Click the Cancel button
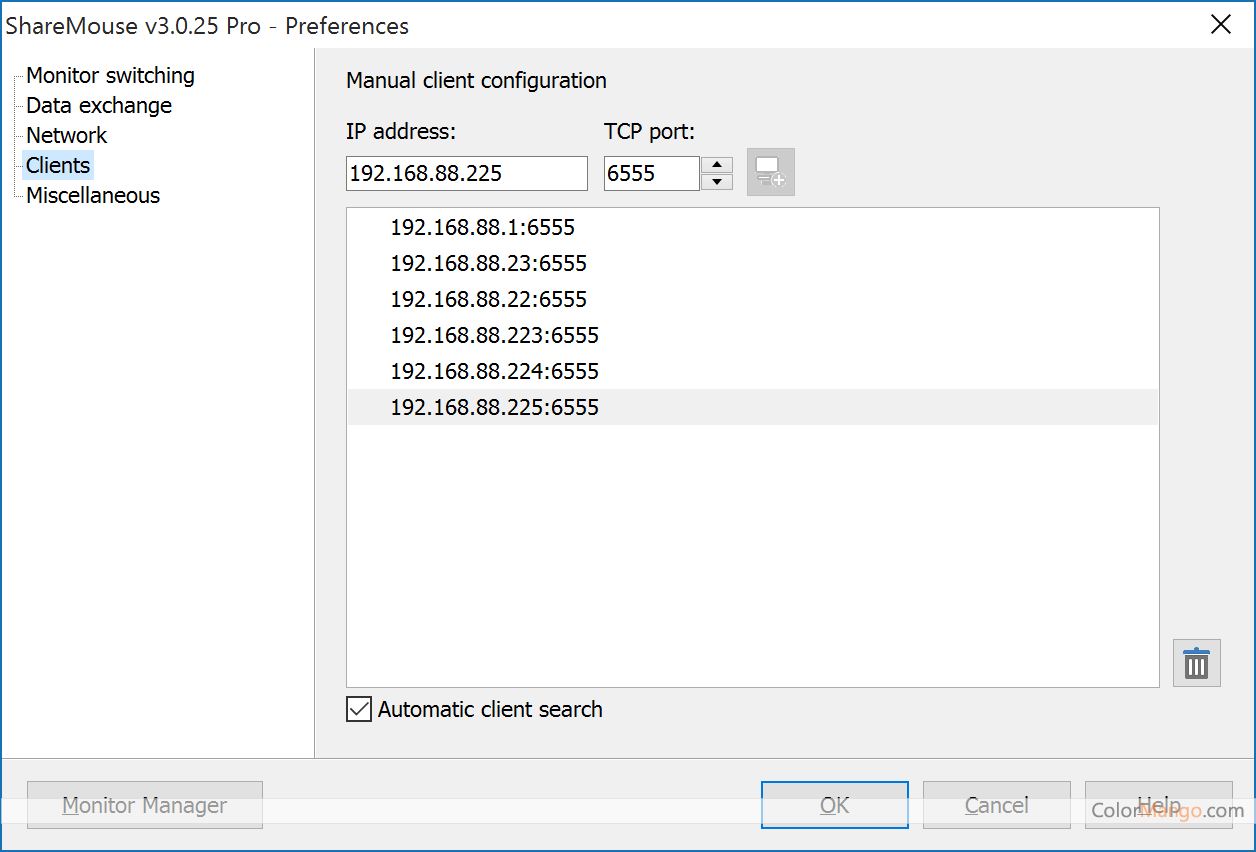This screenshot has height=852, width=1256. [x=997, y=805]
